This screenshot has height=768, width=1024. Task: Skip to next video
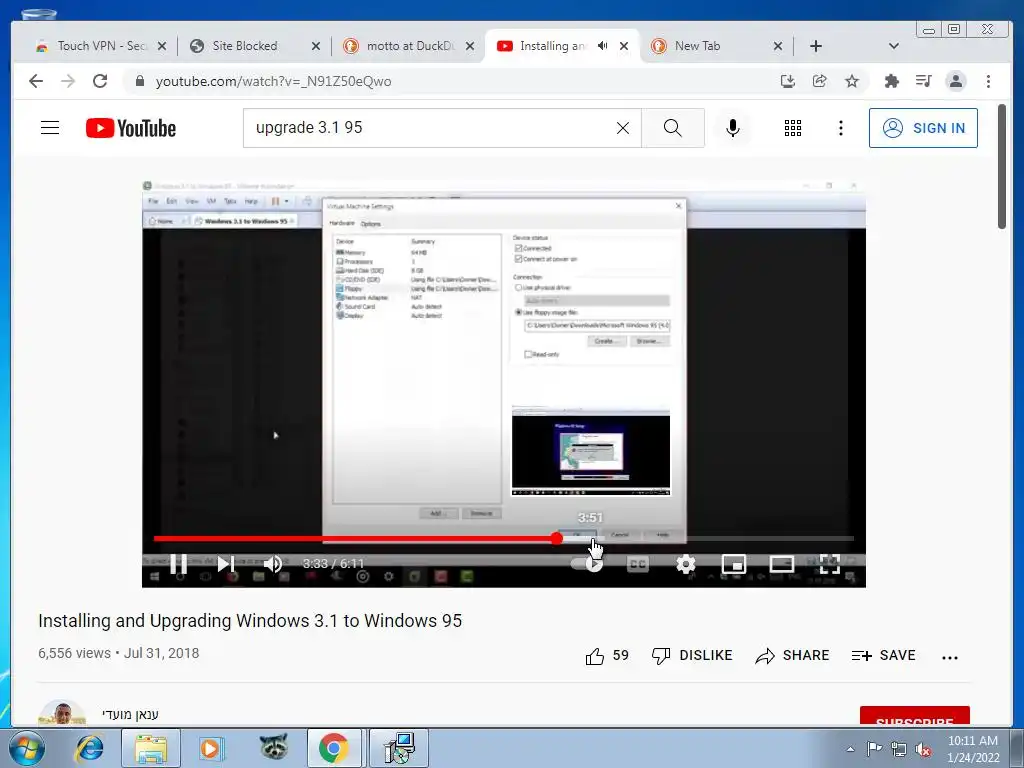coord(226,563)
